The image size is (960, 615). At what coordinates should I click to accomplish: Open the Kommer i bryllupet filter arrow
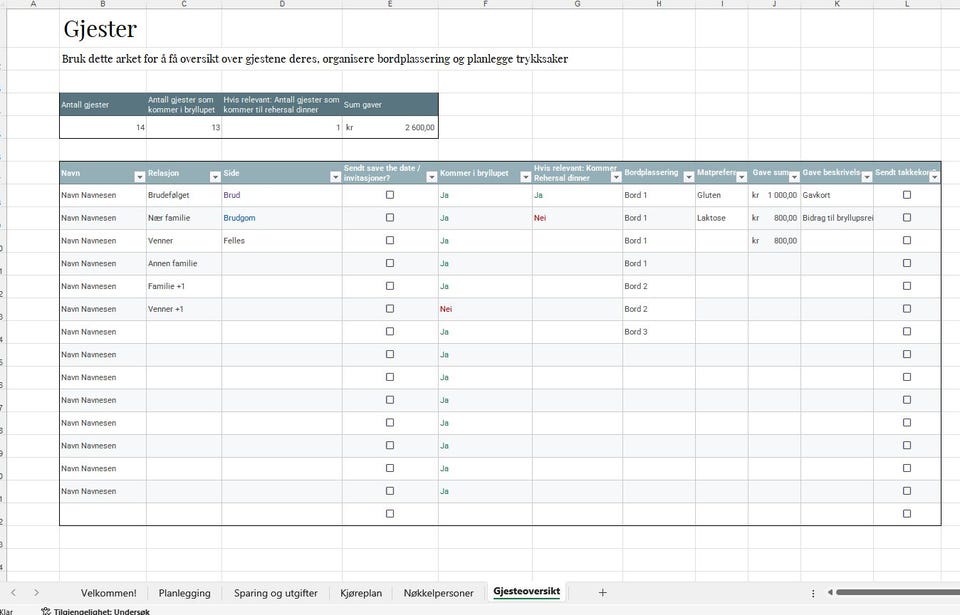[525, 177]
